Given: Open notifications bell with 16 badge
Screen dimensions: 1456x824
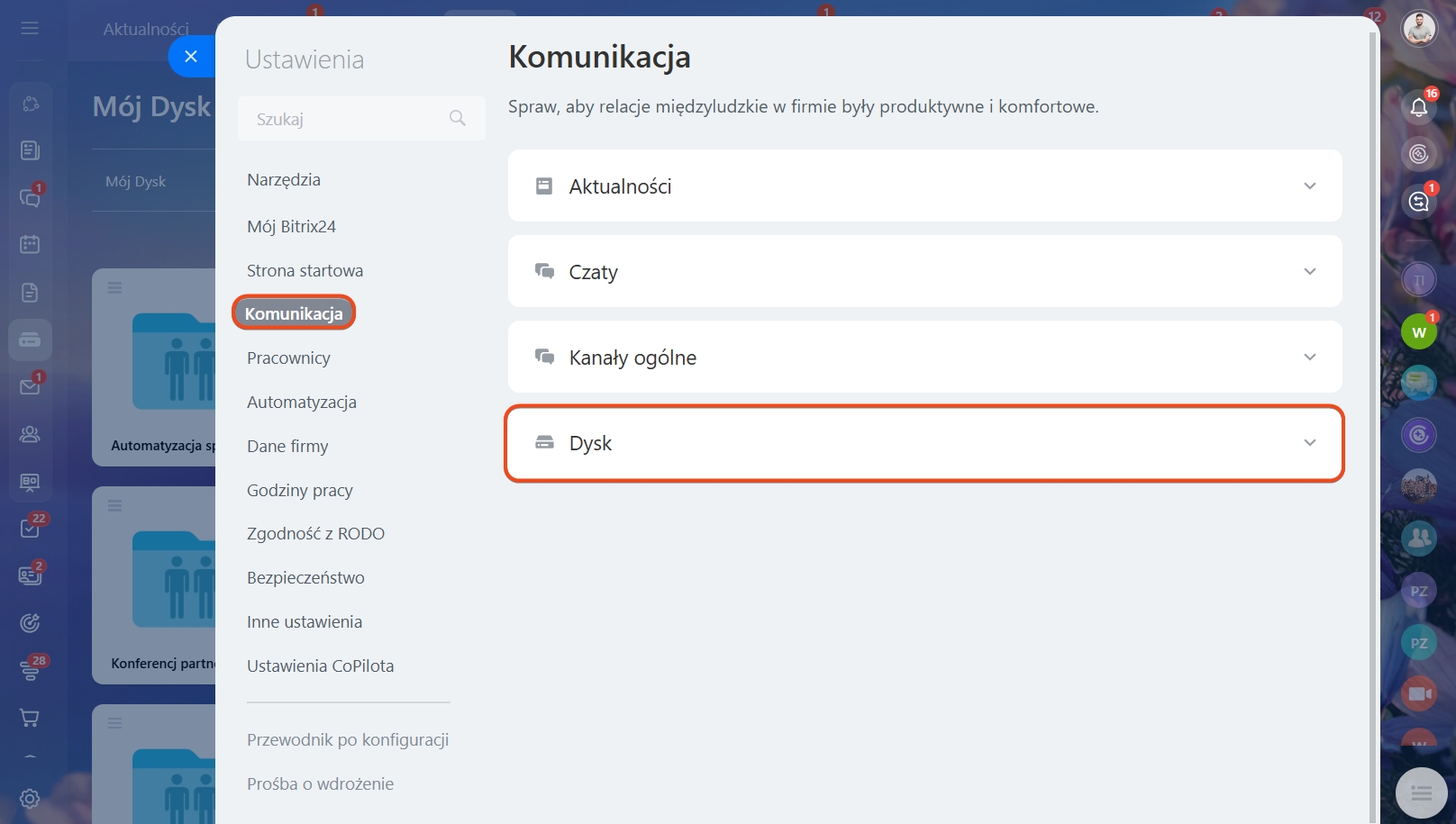Looking at the screenshot, I should [1419, 107].
